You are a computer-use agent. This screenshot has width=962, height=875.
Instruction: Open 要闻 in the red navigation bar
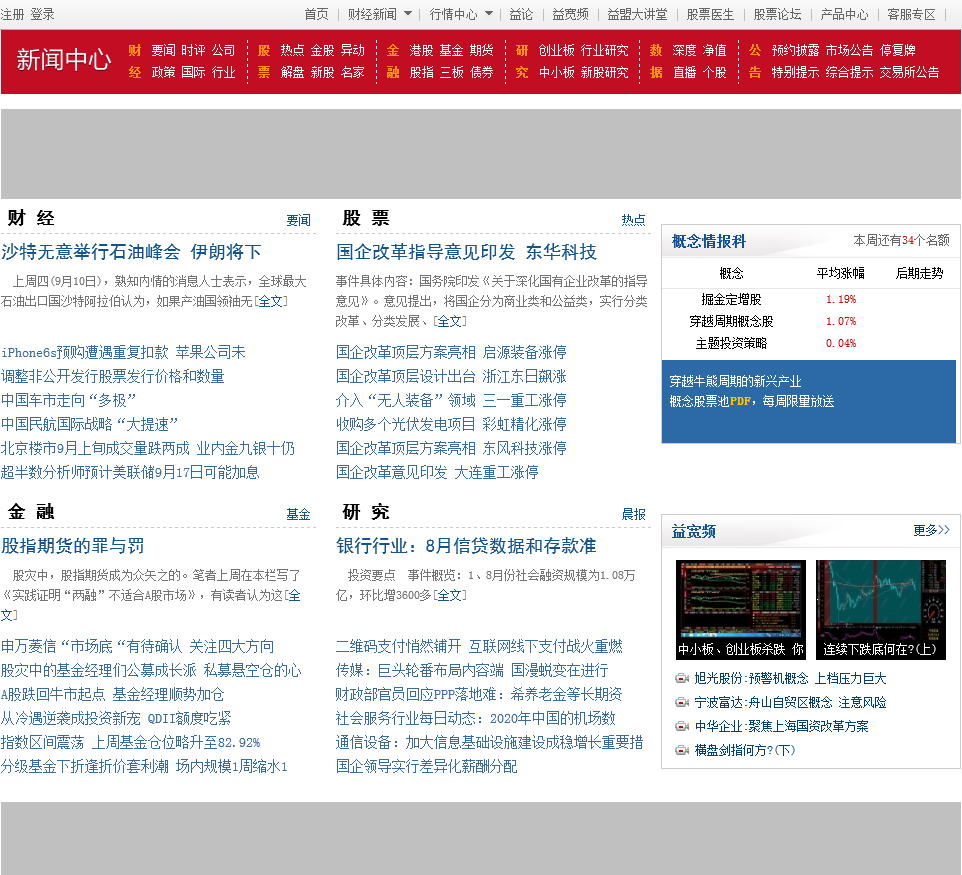click(164, 50)
